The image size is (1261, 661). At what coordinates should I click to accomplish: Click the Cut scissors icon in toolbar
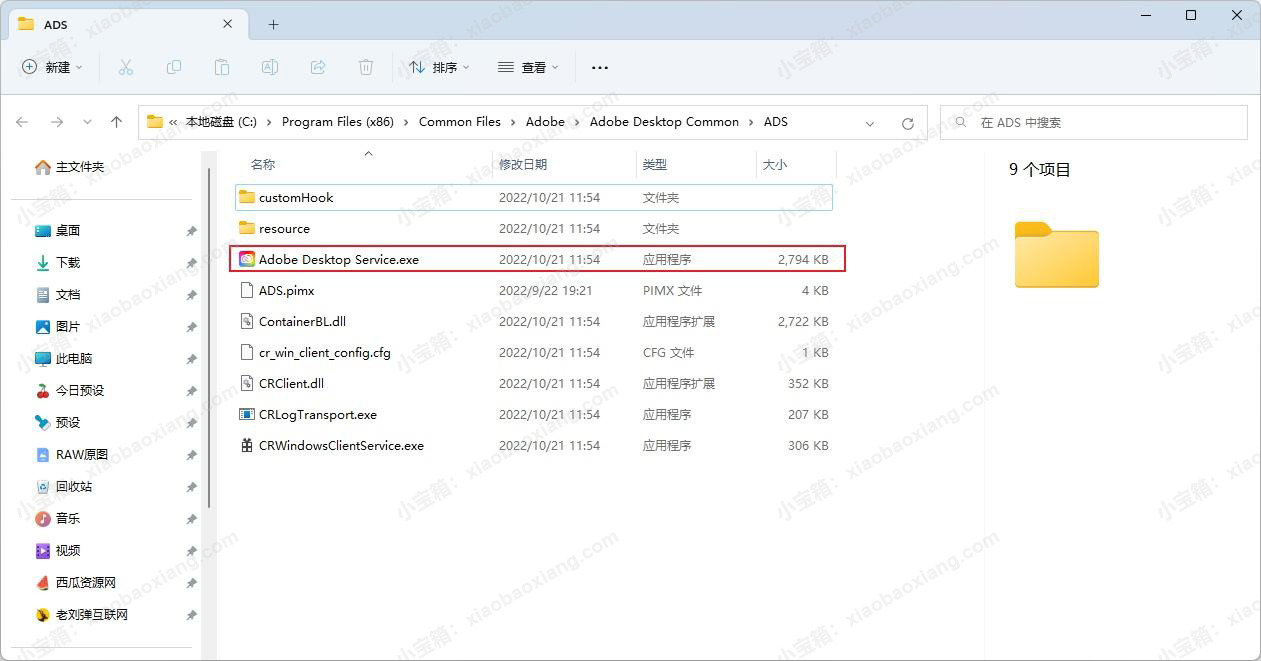point(125,67)
